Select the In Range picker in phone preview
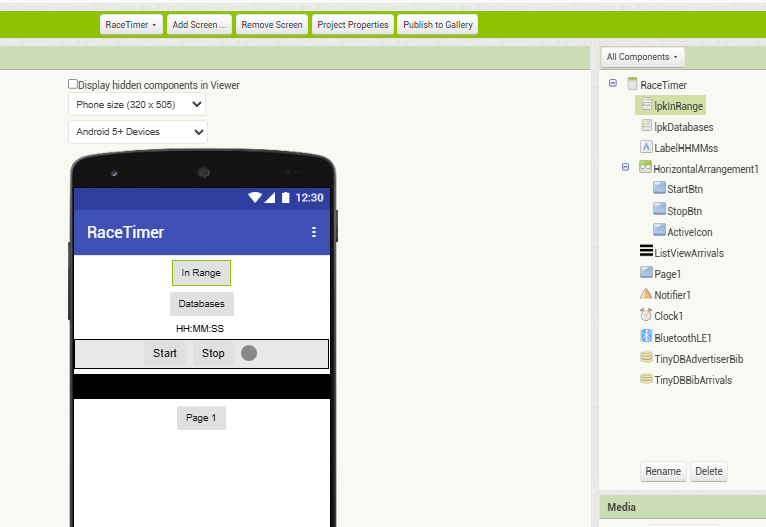This screenshot has height=527, width=766. (x=201, y=273)
